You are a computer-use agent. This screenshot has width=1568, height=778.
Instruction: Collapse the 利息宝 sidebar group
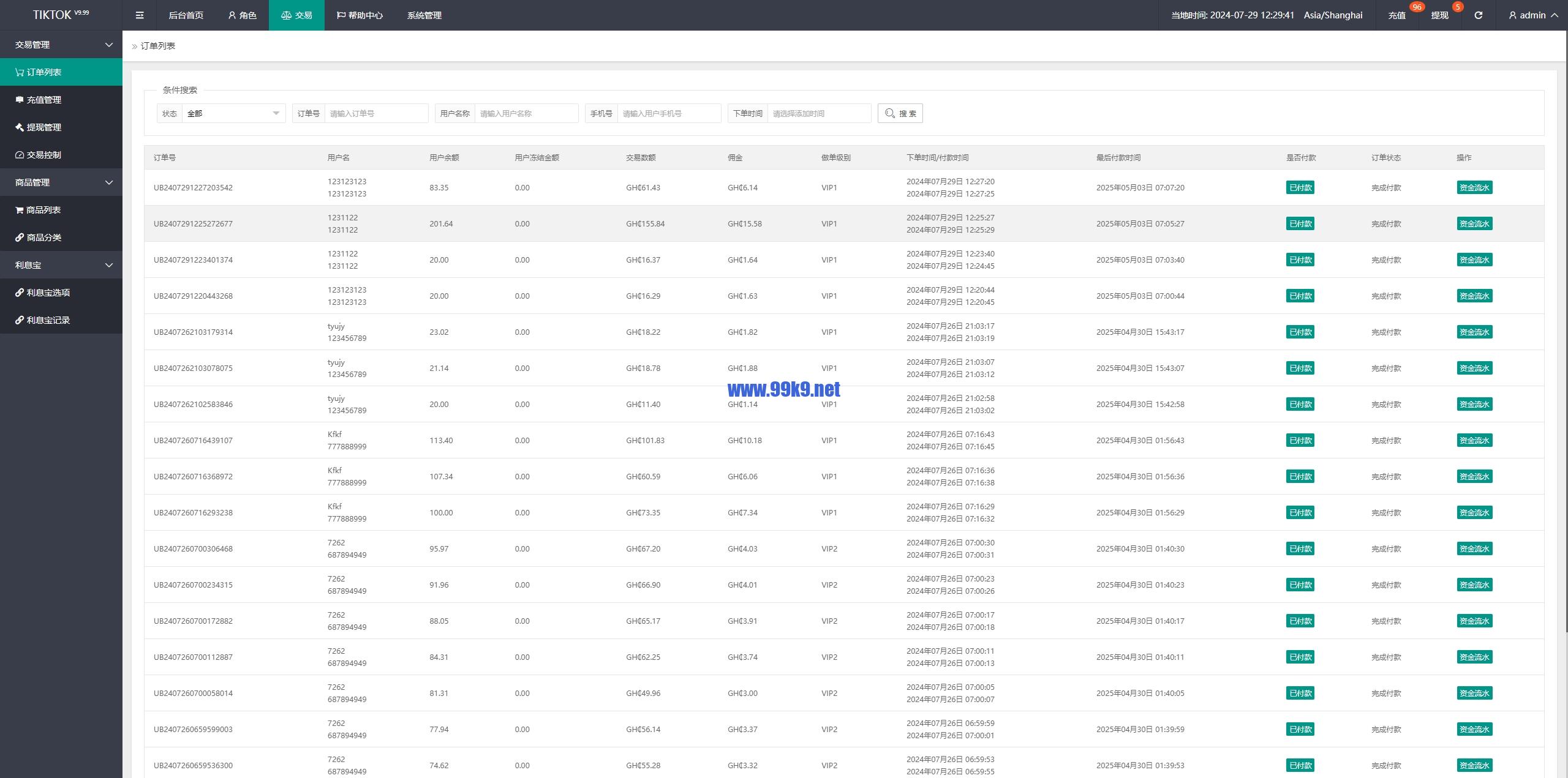(x=61, y=265)
